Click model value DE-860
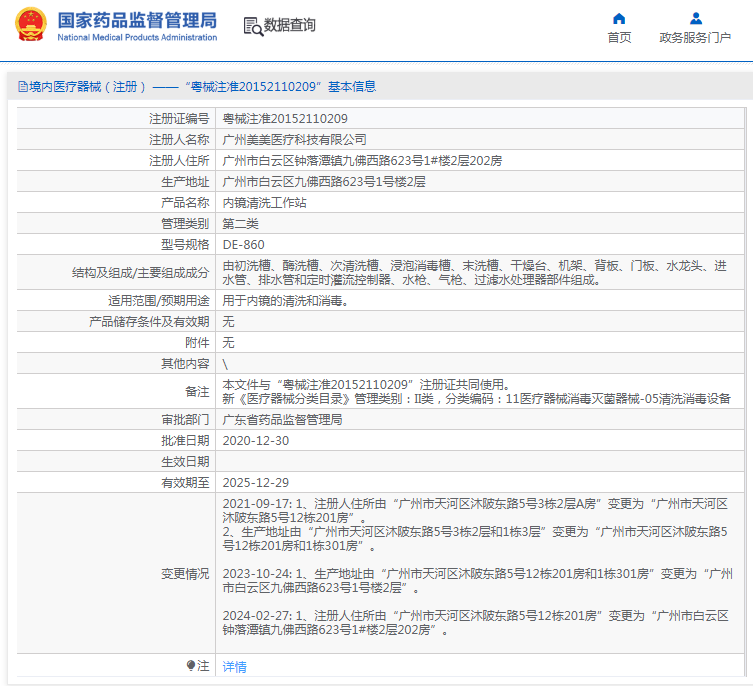The height and width of the screenshot is (686, 753). [x=243, y=245]
